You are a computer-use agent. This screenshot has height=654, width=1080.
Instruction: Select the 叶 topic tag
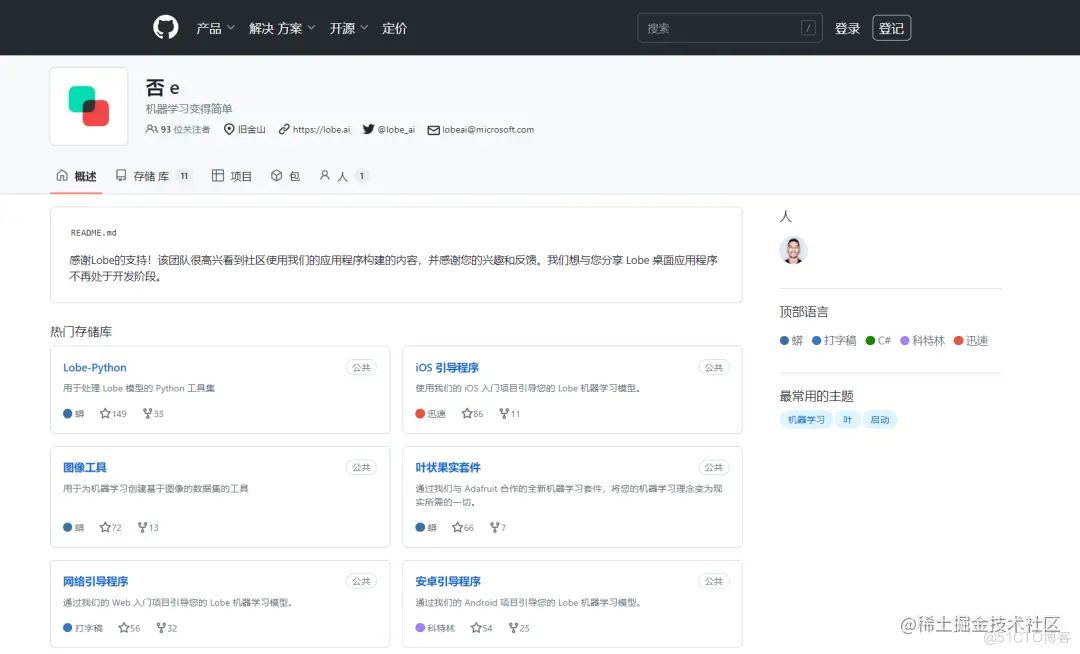point(847,419)
